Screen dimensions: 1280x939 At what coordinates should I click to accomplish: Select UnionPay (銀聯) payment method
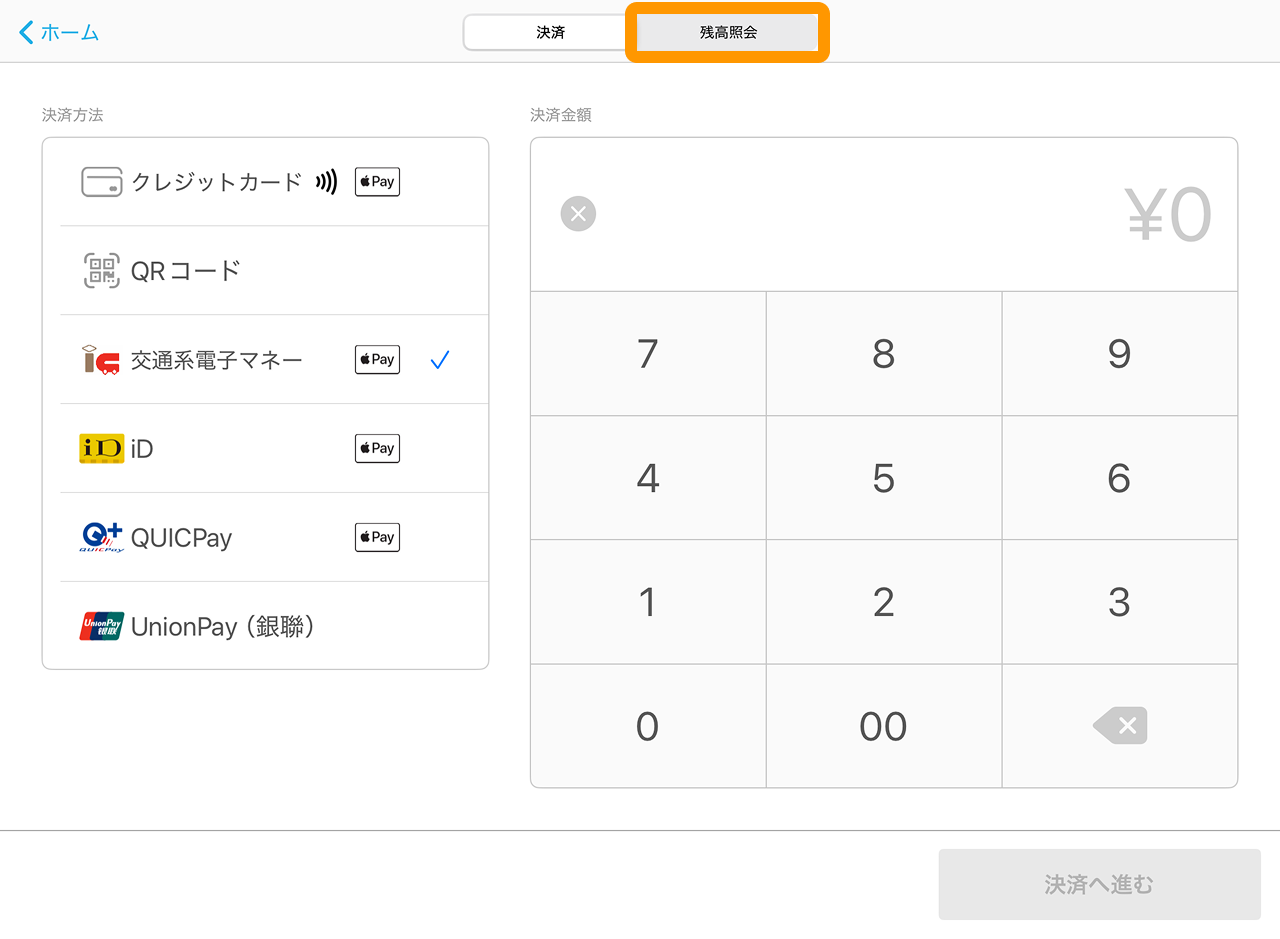tap(223, 627)
